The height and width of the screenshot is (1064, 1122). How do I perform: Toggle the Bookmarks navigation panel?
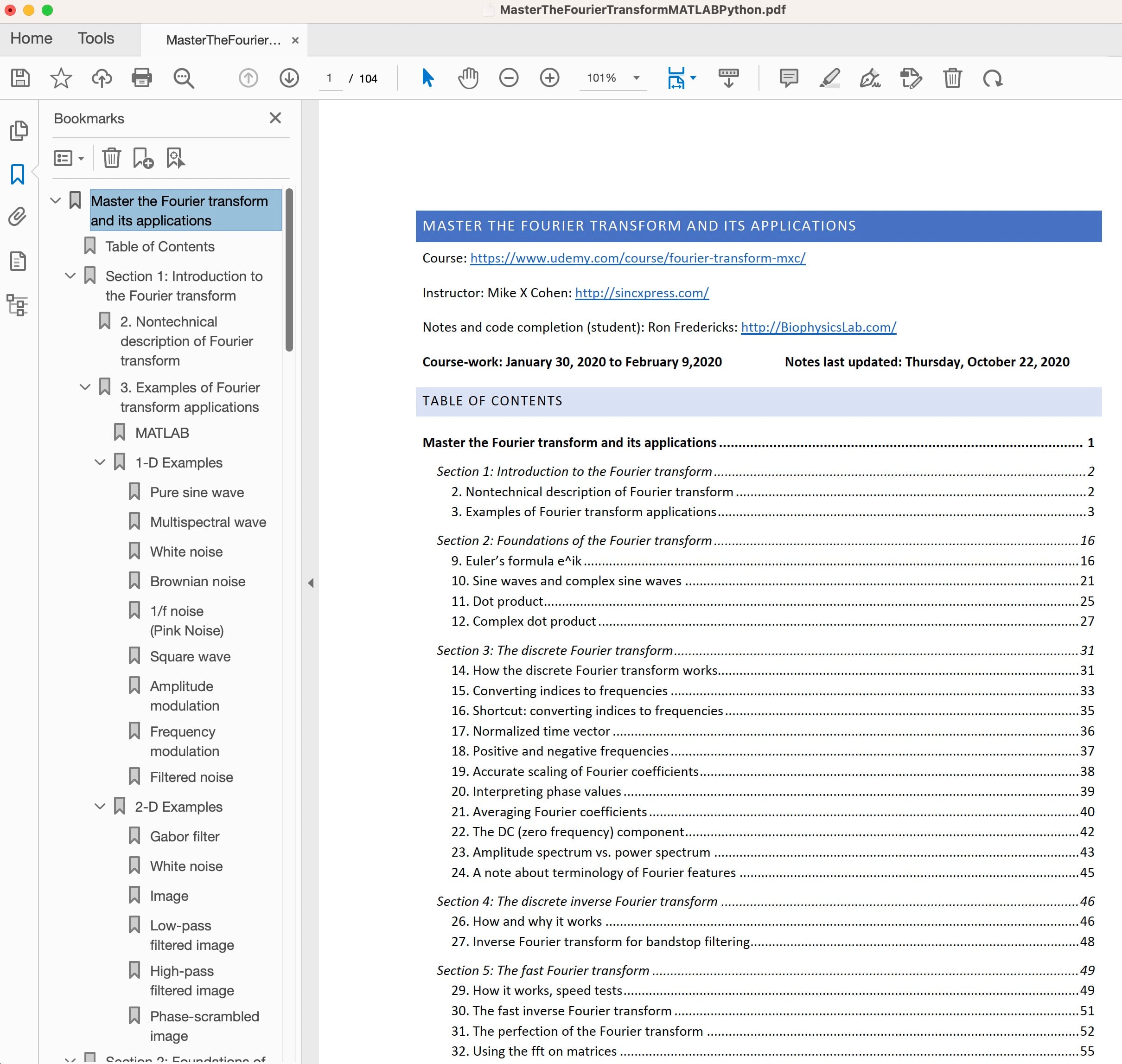[x=18, y=174]
